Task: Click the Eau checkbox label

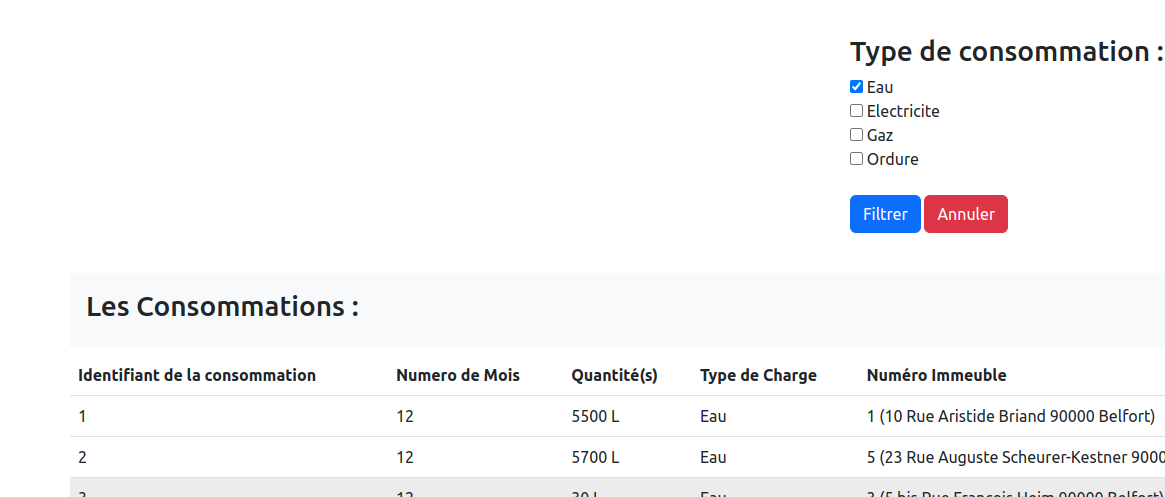Action: [880, 87]
